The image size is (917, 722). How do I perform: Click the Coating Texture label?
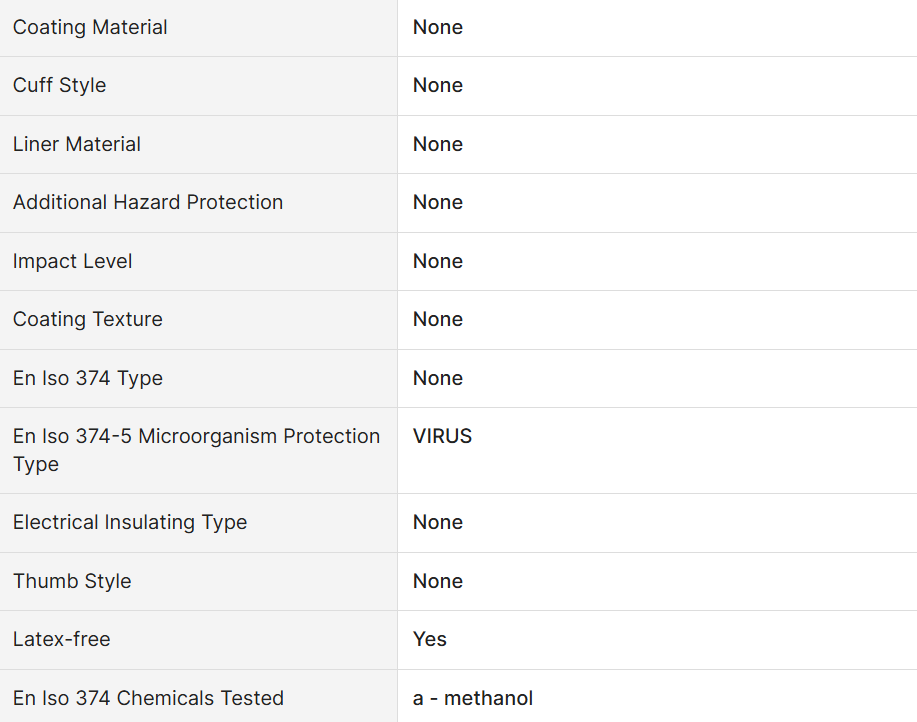tap(88, 319)
